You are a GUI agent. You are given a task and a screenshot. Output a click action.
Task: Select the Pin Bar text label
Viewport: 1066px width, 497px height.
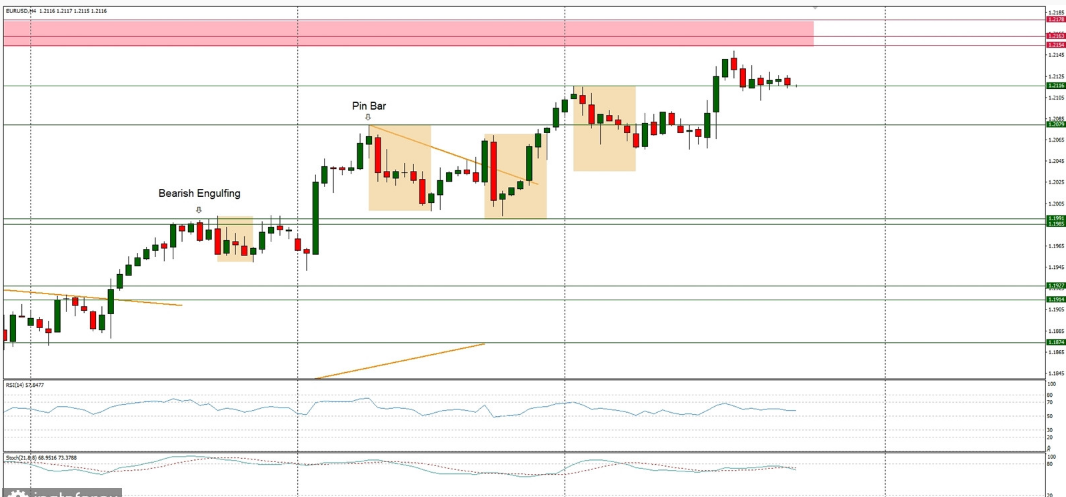(368, 105)
